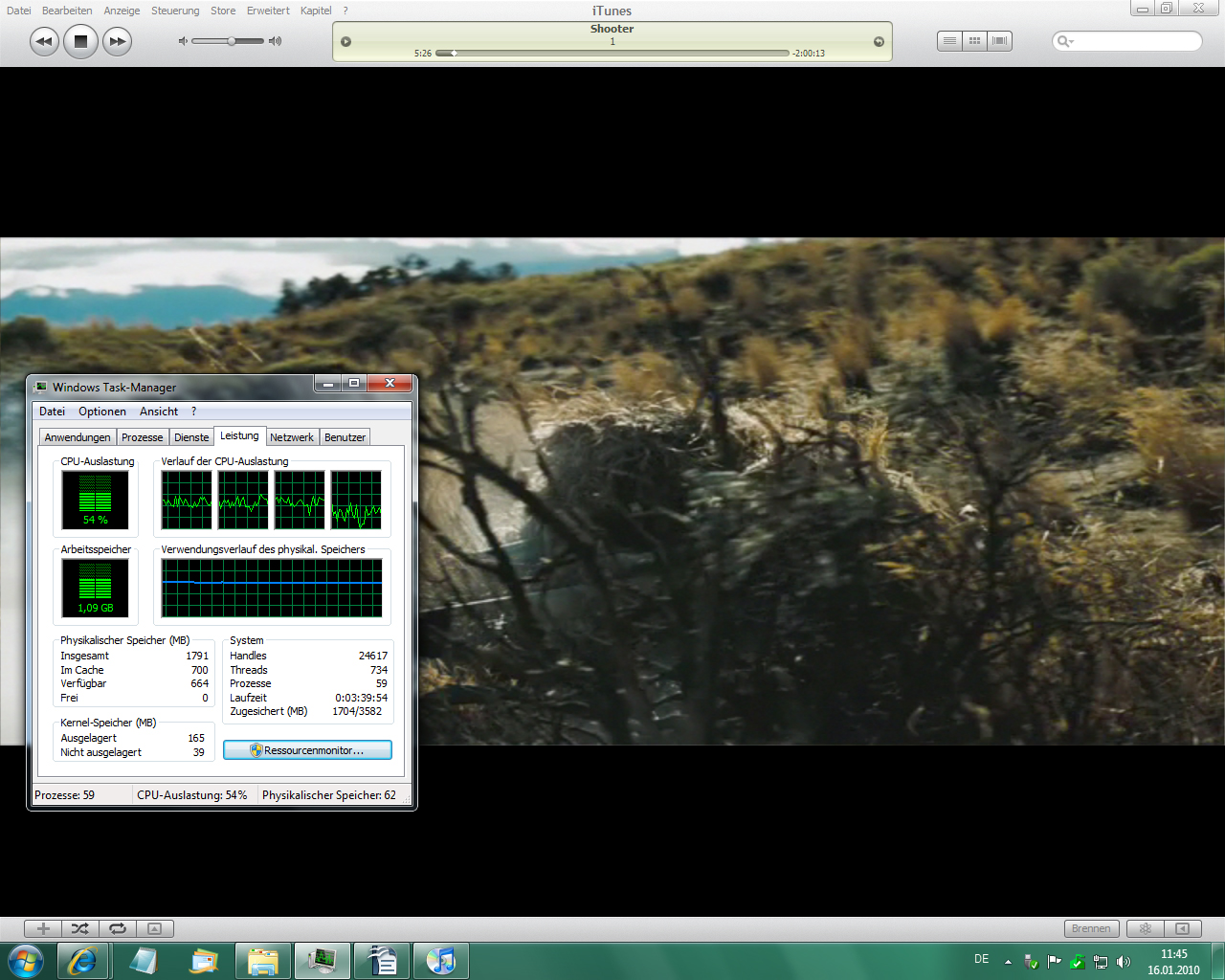Toggle repeat mode in iTunes

point(118,928)
